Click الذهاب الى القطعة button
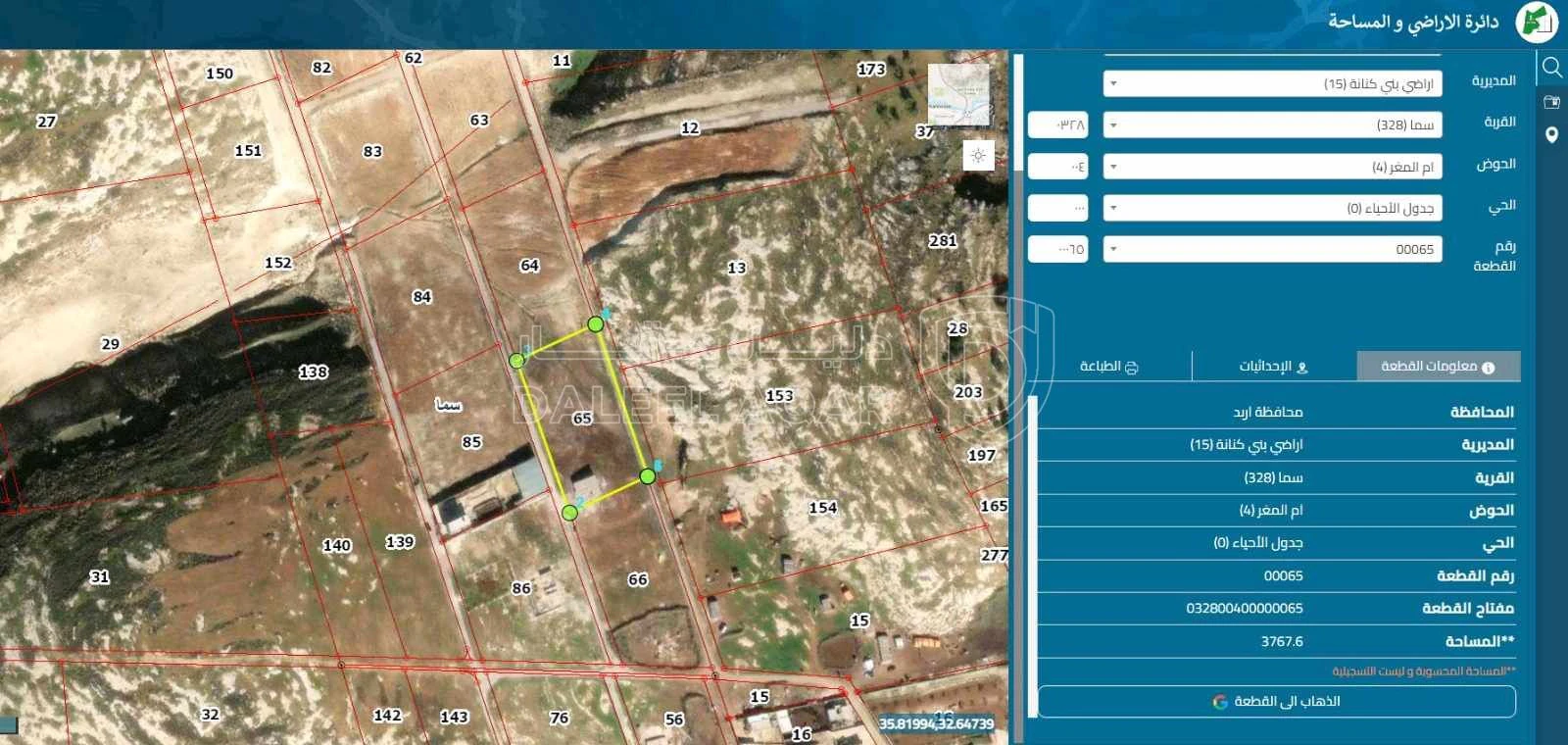Screen dimensions: 1568x745 [x=1276, y=702]
